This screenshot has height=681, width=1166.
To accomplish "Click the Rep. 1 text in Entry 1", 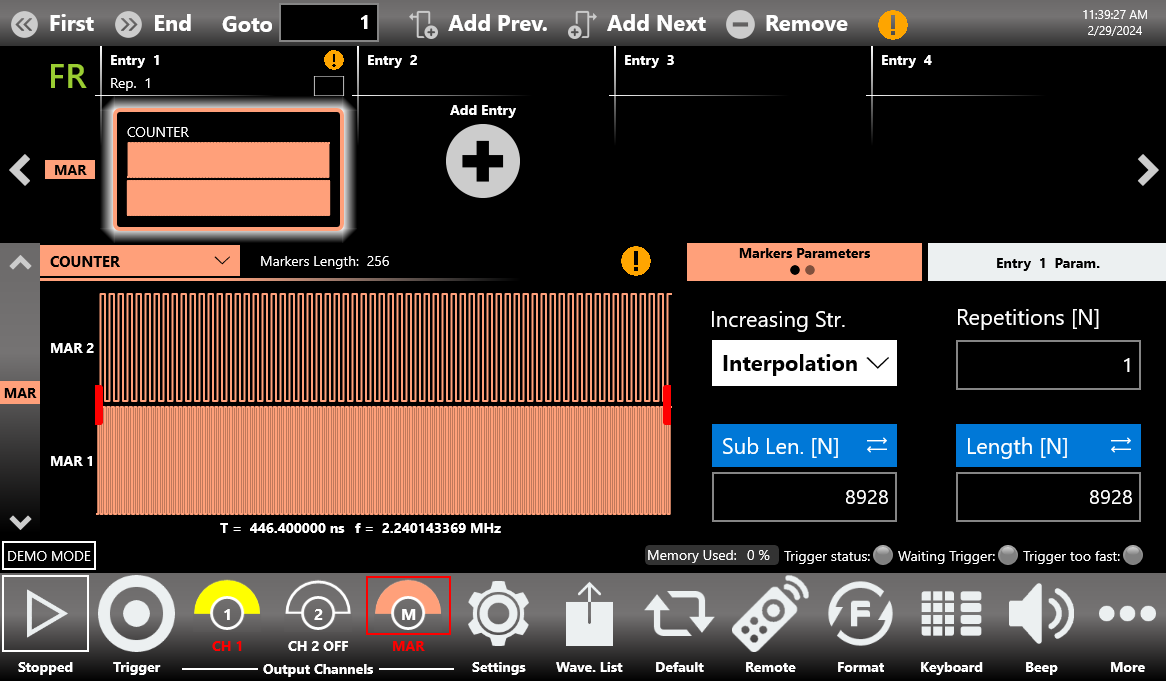I will (x=130, y=83).
